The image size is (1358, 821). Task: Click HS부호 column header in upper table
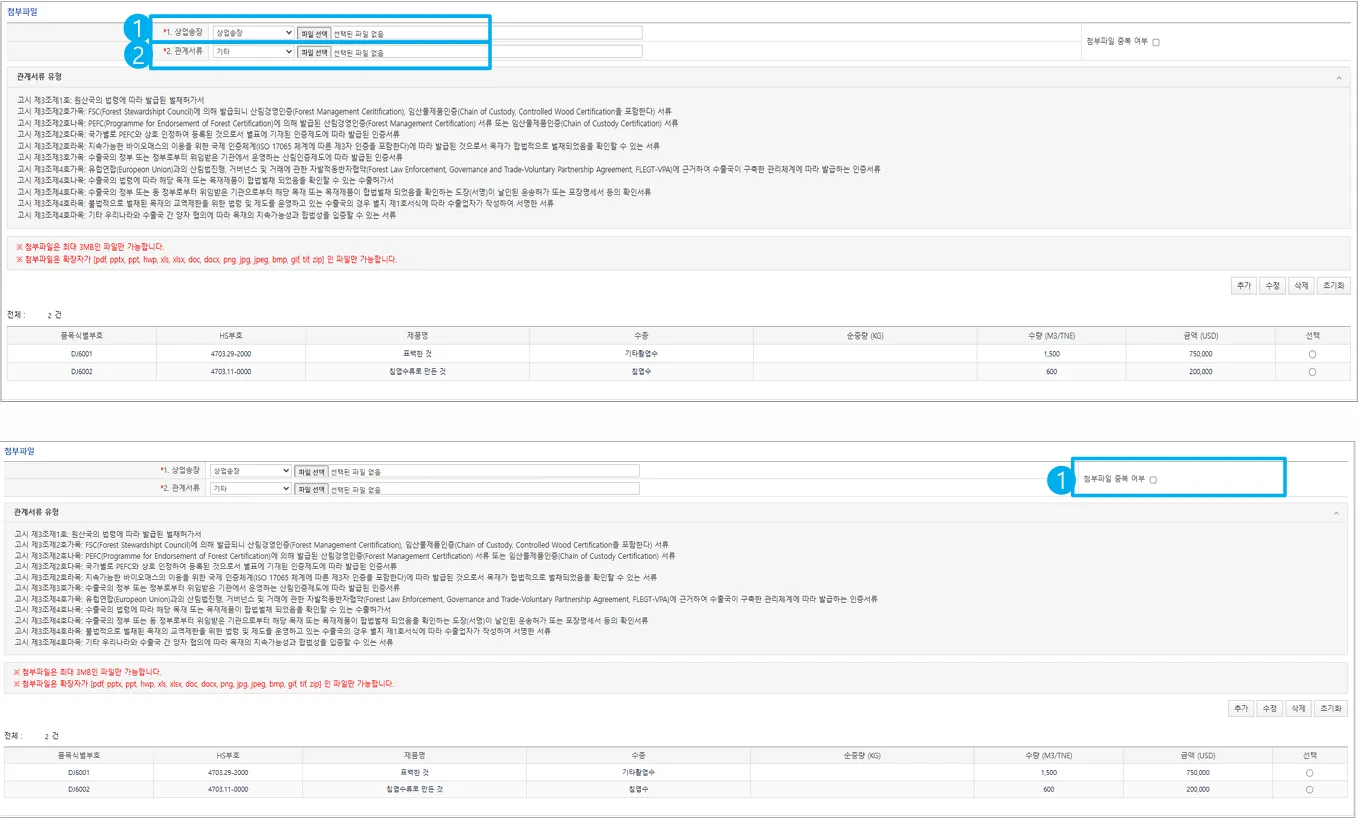(x=230, y=336)
